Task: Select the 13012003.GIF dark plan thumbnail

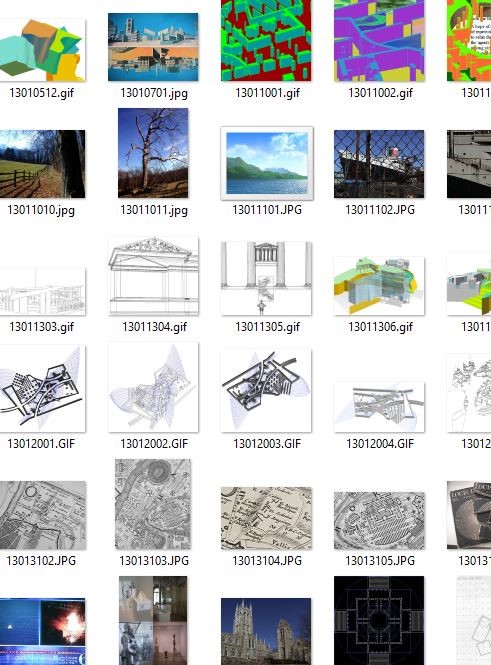Action: click(266, 390)
